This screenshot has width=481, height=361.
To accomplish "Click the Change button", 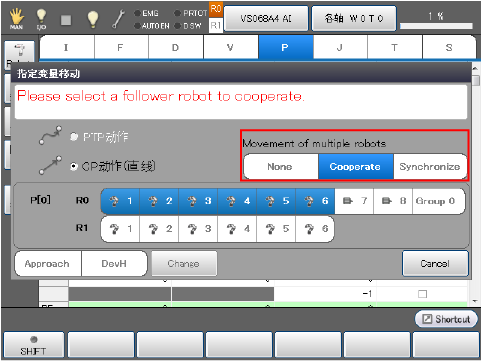I will 184,264.
